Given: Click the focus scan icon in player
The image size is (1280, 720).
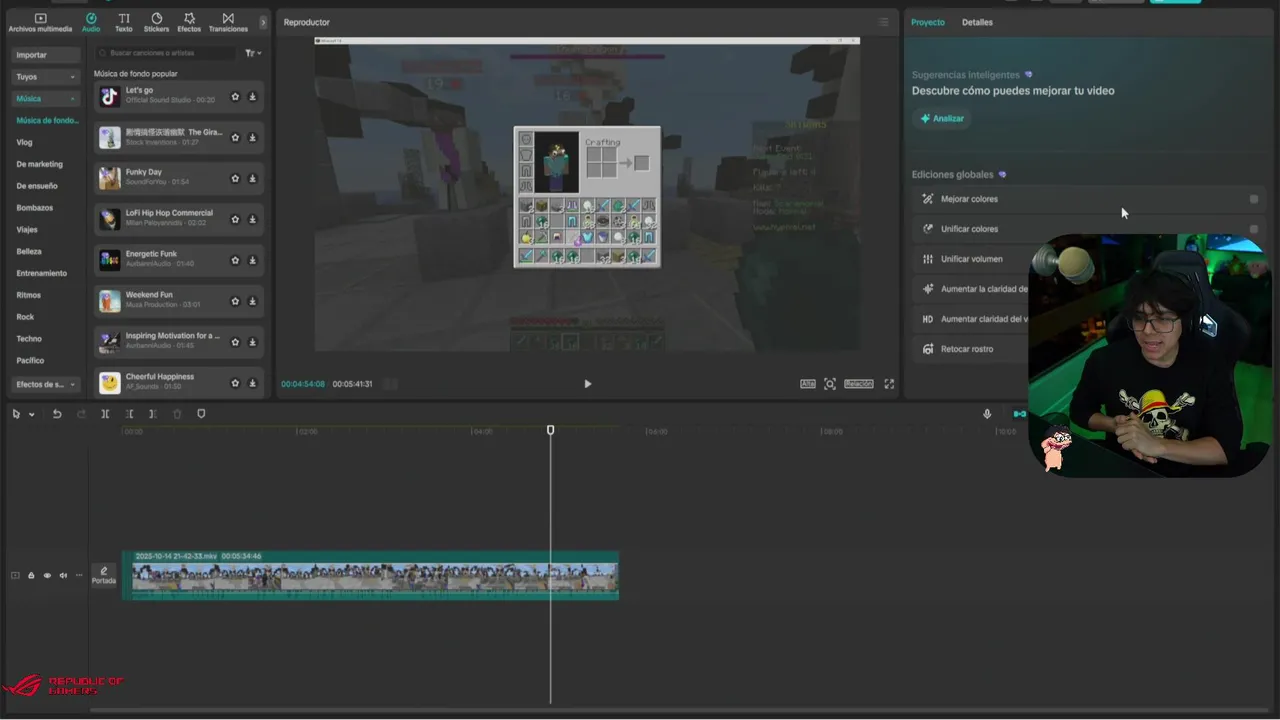Looking at the screenshot, I should pos(830,384).
